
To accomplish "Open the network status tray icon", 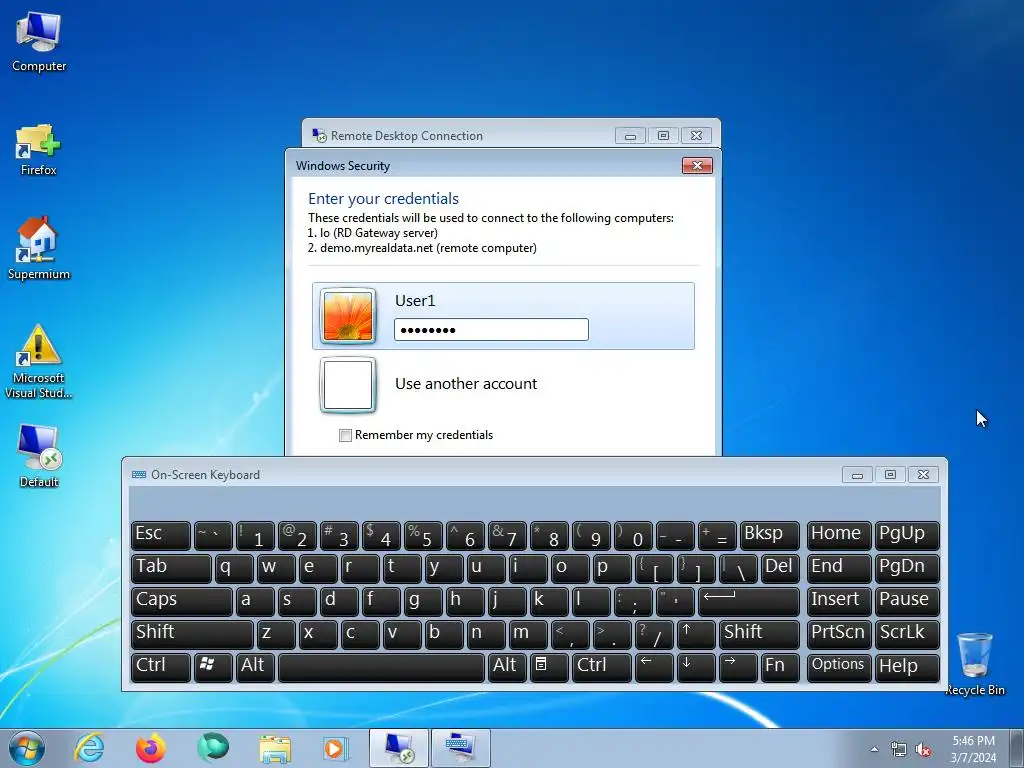I will (899, 749).
